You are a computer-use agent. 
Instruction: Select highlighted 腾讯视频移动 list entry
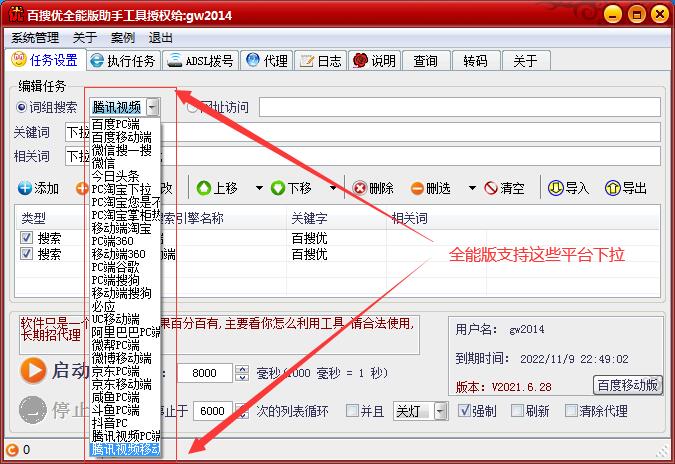pos(125,449)
